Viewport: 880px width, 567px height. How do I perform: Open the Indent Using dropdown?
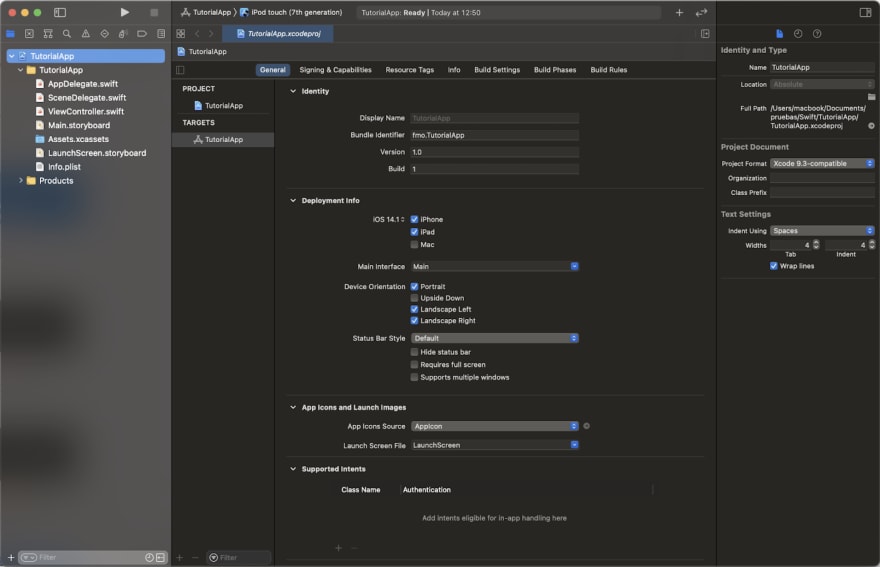point(822,231)
